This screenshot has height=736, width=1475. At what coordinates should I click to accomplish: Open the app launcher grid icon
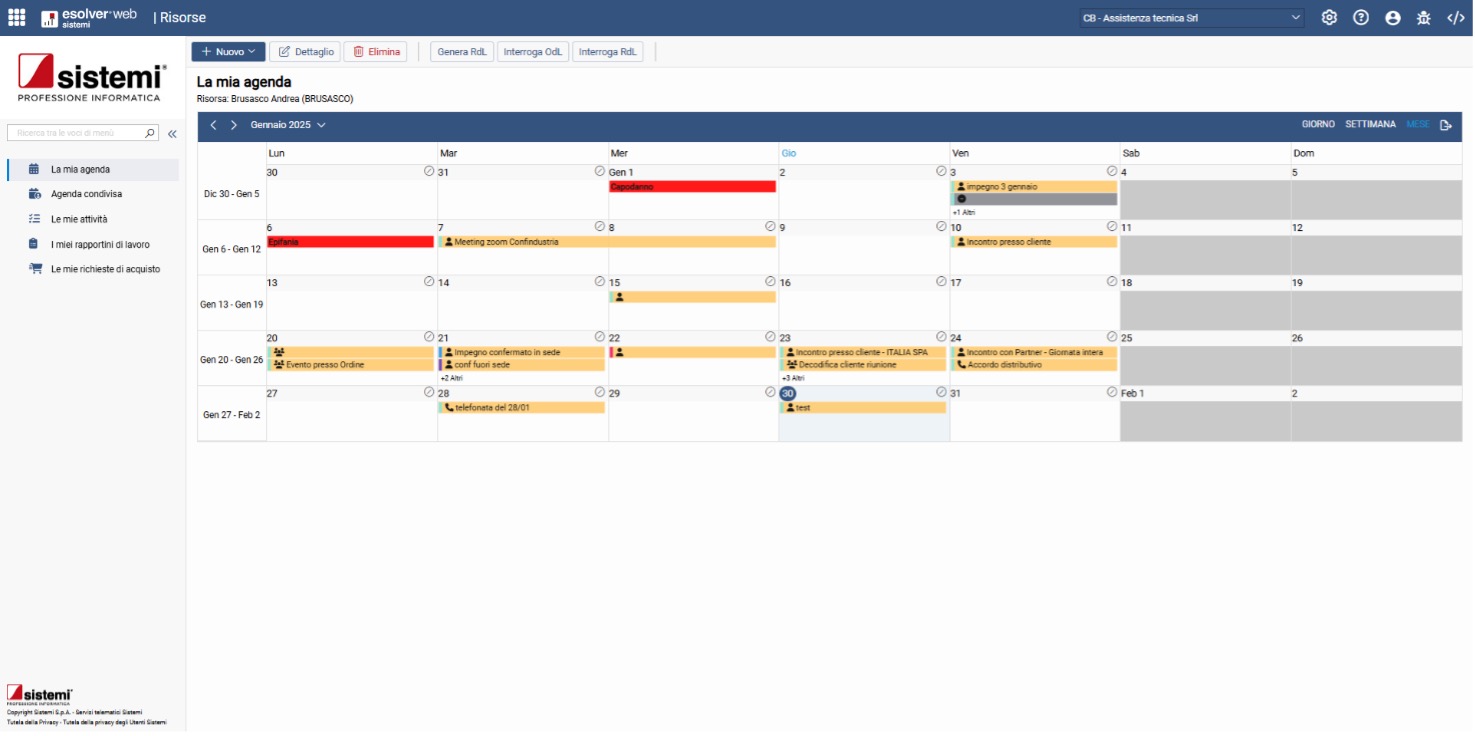[x=17, y=18]
